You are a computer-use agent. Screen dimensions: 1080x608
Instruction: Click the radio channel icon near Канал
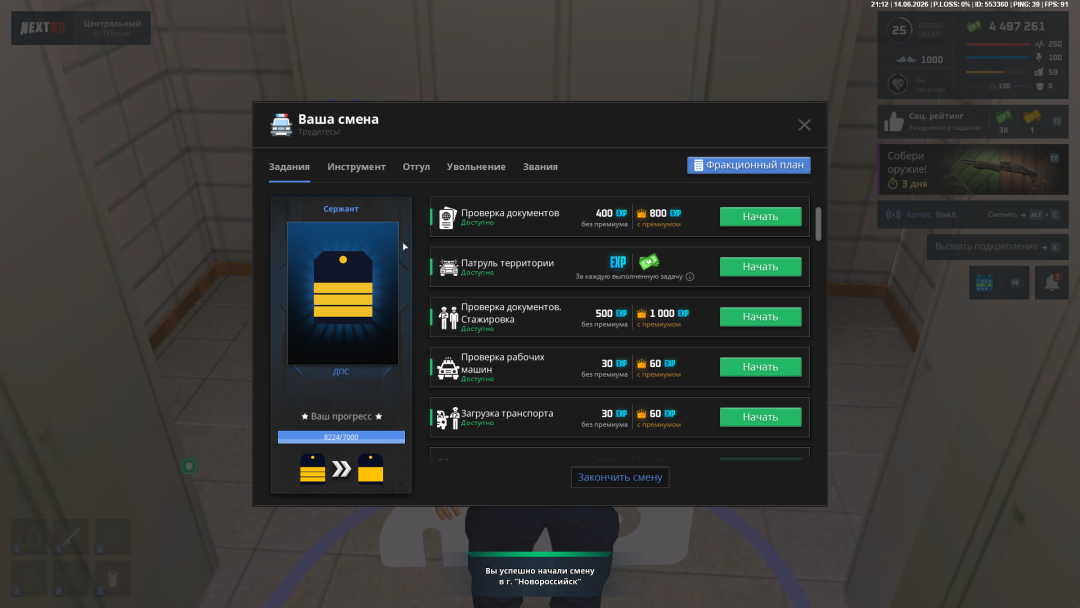pyautogui.click(x=893, y=215)
